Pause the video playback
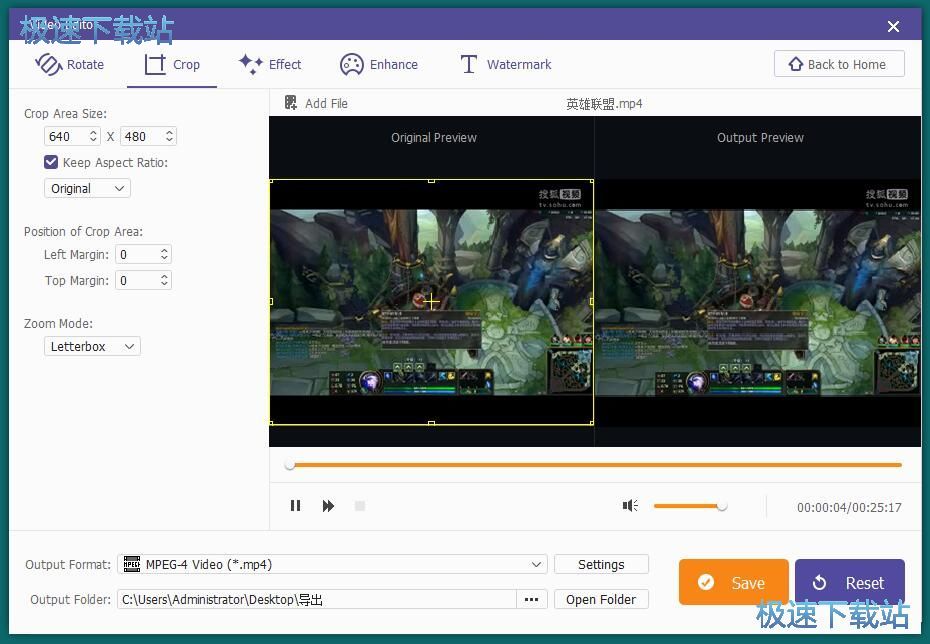Viewport: 930px width, 644px height. click(x=295, y=506)
